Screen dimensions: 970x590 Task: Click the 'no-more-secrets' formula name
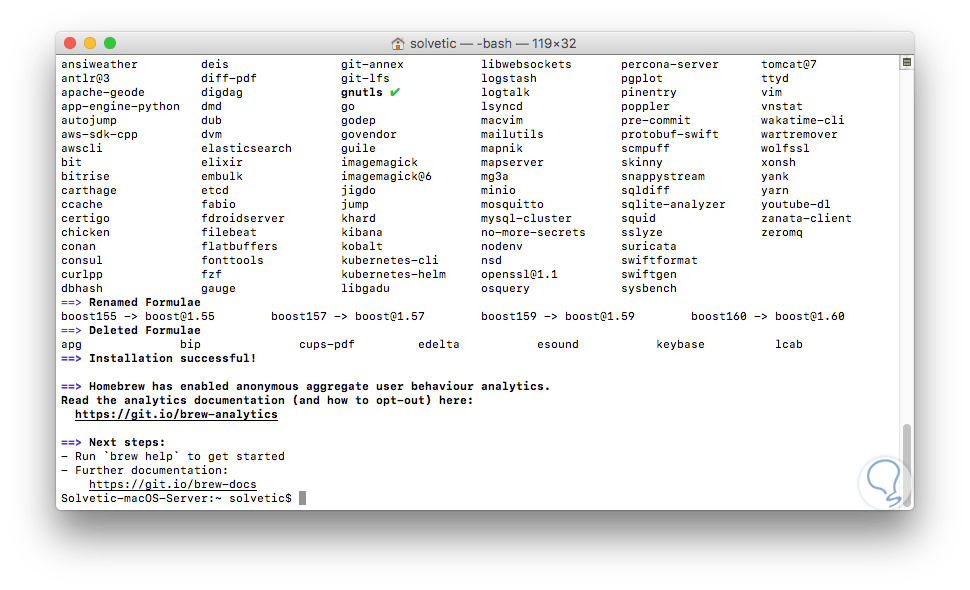click(x=533, y=233)
